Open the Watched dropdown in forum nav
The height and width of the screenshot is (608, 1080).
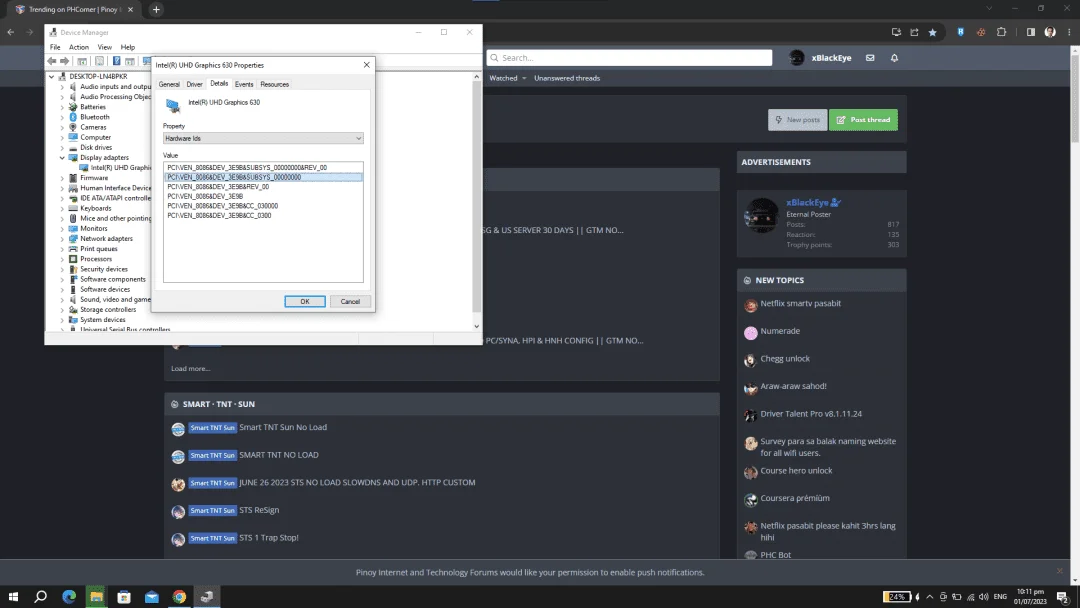(508, 78)
